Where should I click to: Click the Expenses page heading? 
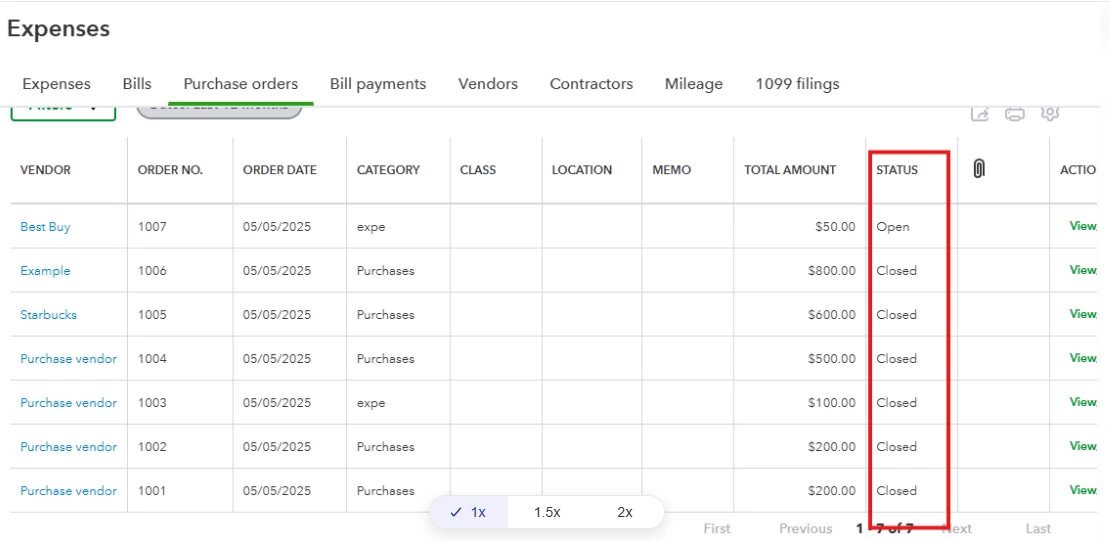pyautogui.click(x=58, y=29)
